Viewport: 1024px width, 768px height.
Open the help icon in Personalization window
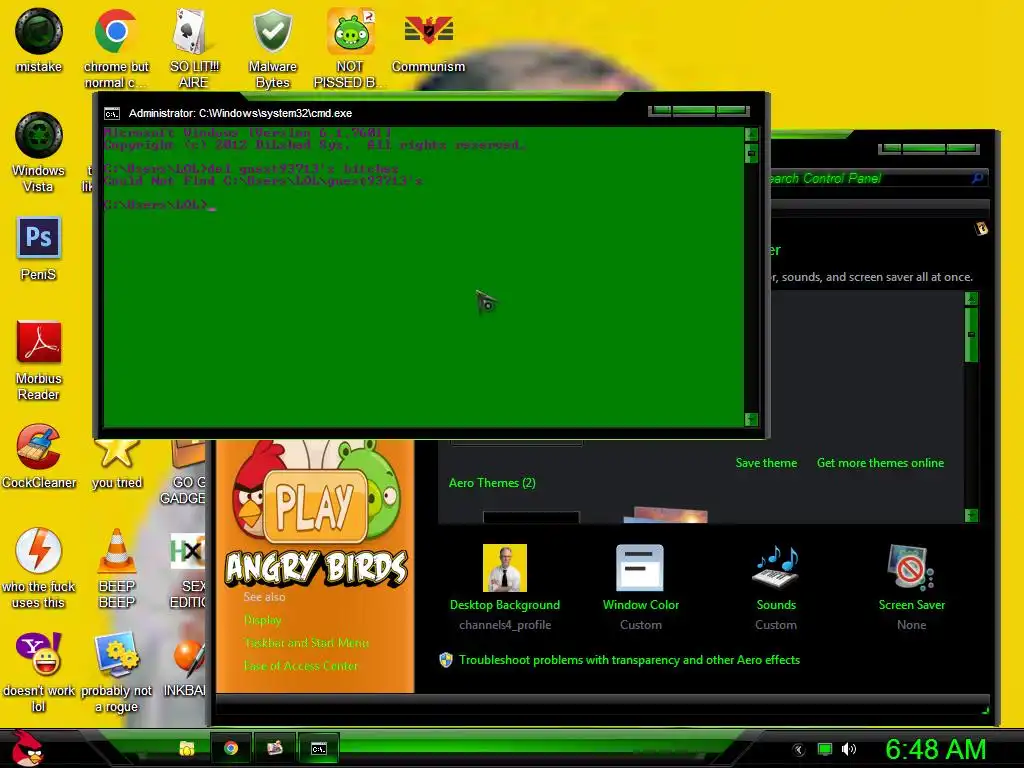coord(980,229)
